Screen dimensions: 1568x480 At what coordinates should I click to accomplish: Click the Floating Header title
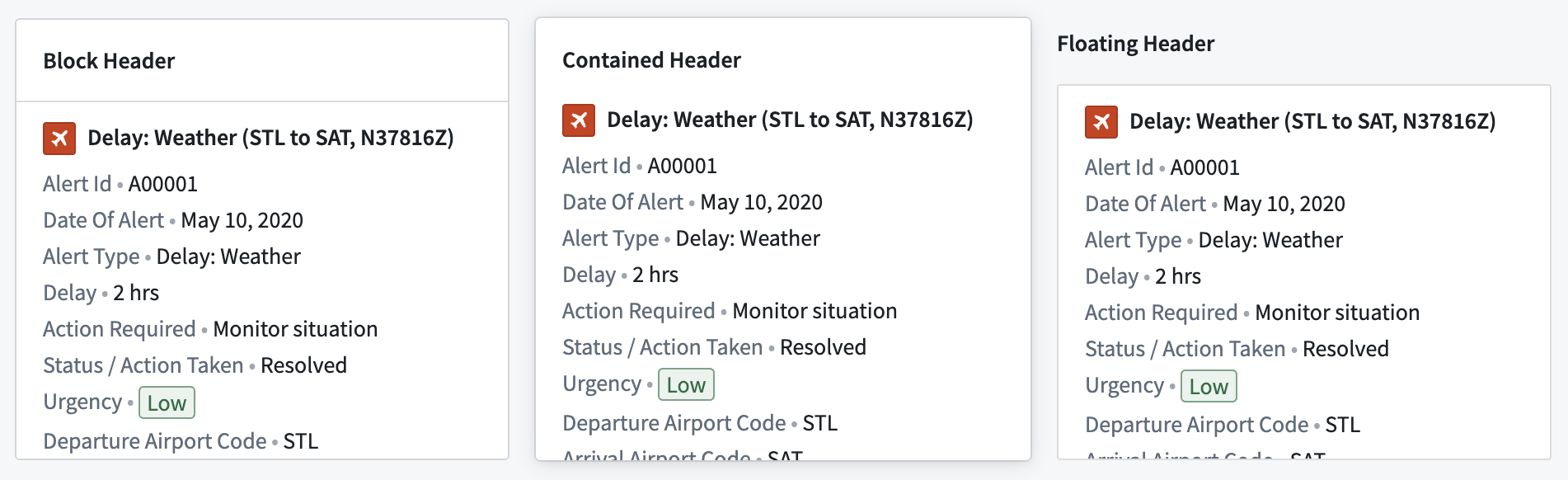click(x=1135, y=44)
